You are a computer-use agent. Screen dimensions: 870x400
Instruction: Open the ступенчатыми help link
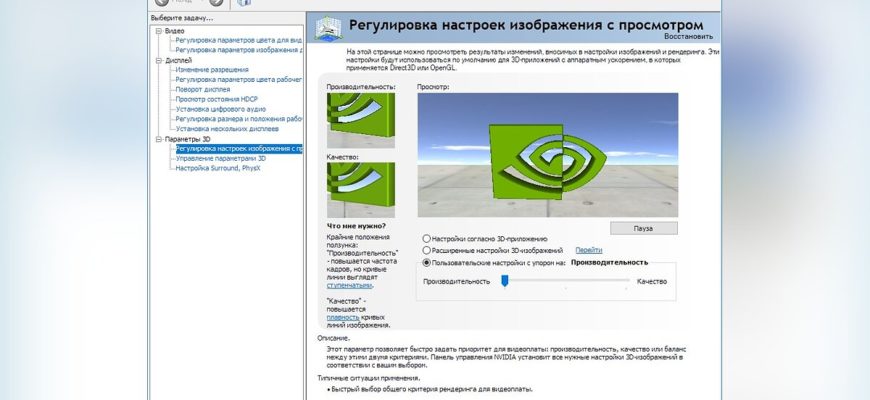tap(349, 285)
